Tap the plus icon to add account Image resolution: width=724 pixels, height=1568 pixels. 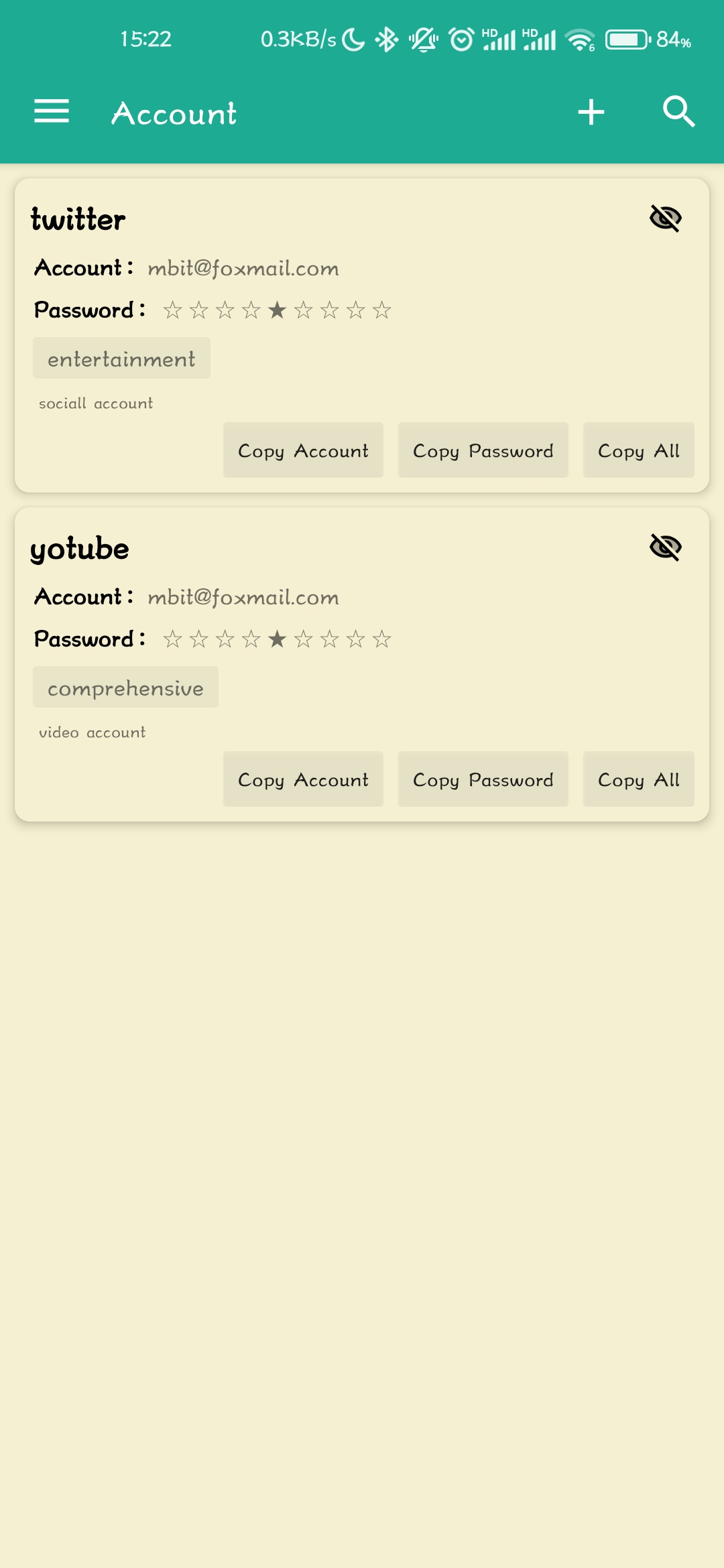(x=591, y=112)
